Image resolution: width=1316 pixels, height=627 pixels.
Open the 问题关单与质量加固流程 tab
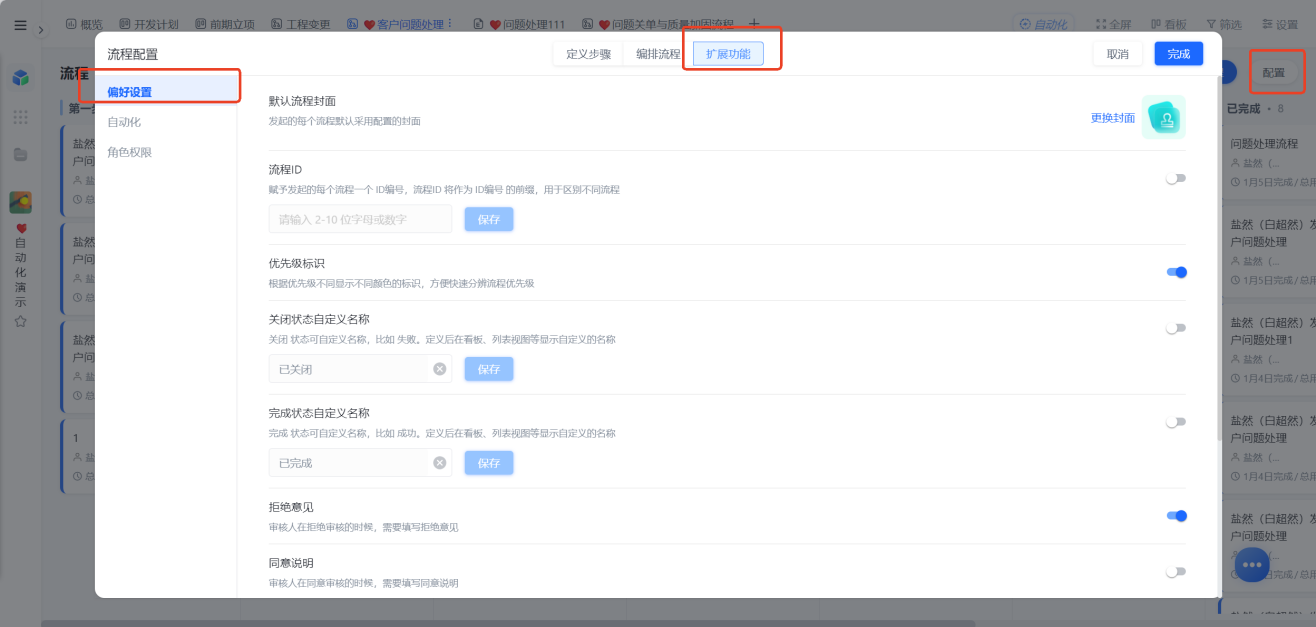[x=659, y=24]
